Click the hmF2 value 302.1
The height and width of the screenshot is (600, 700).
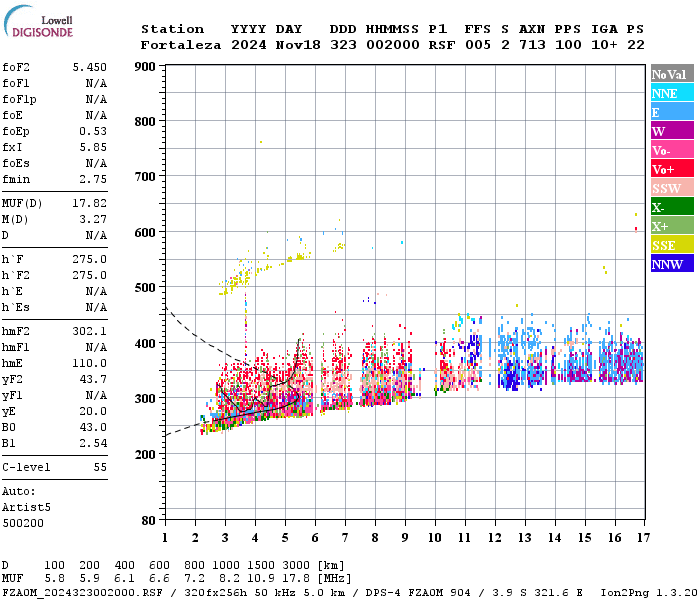(x=90, y=332)
